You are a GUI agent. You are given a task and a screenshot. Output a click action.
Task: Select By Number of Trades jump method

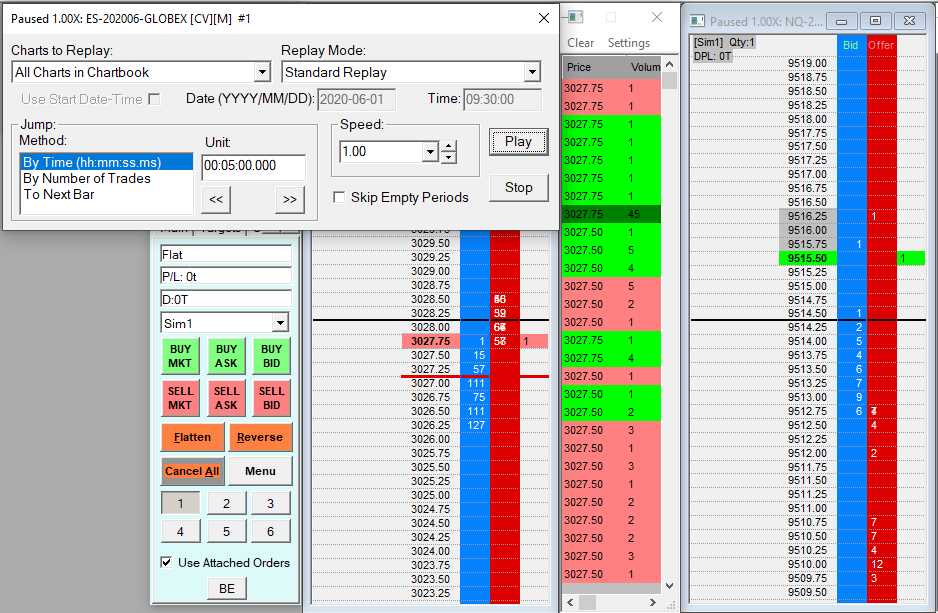click(x=87, y=178)
